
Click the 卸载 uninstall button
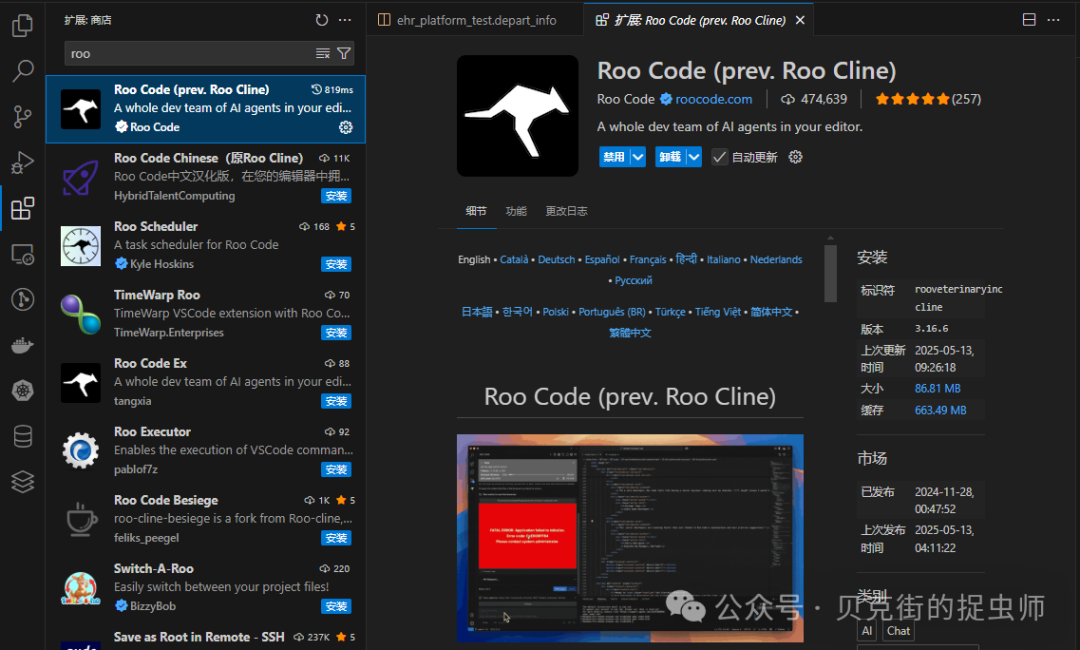coord(670,157)
